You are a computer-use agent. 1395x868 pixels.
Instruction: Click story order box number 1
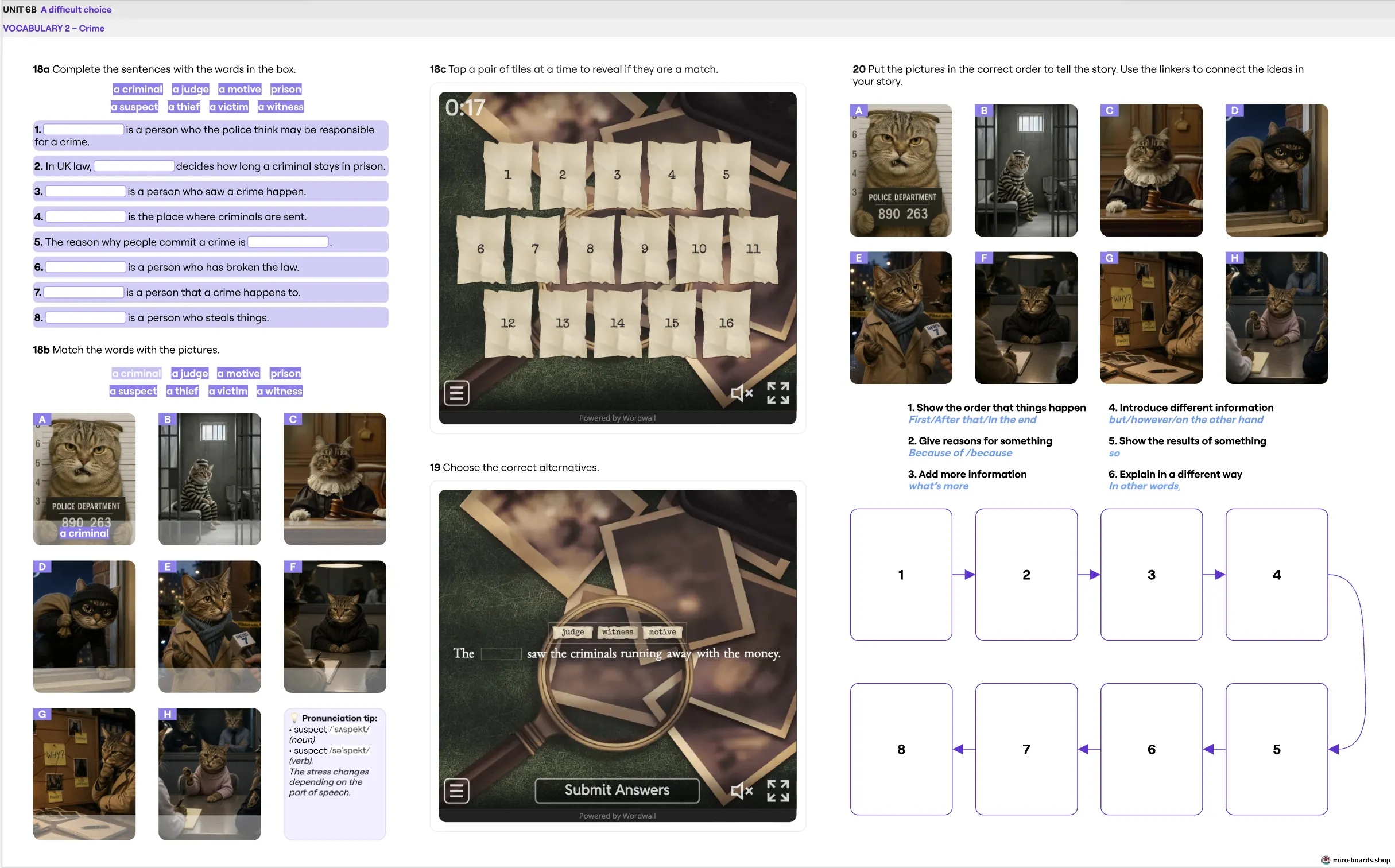pyautogui.click(x=901, y=575)
